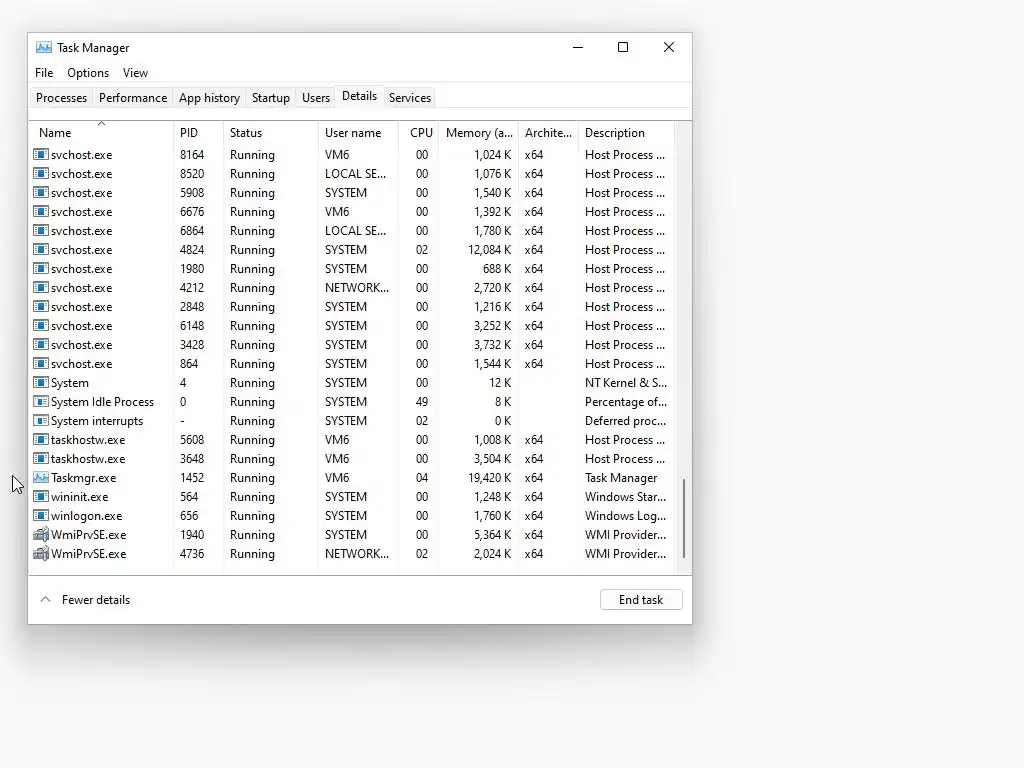1024x768 pixels.
Task: Click the icon of svchost.exe PID 3428
Action: 40,344
